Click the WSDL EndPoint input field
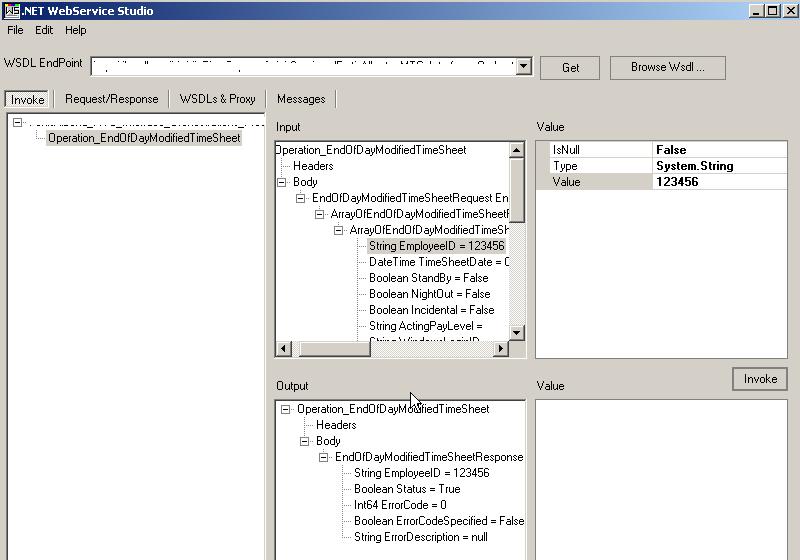The height and width of the screenshot is (560, 800). (x=304, y=66)
